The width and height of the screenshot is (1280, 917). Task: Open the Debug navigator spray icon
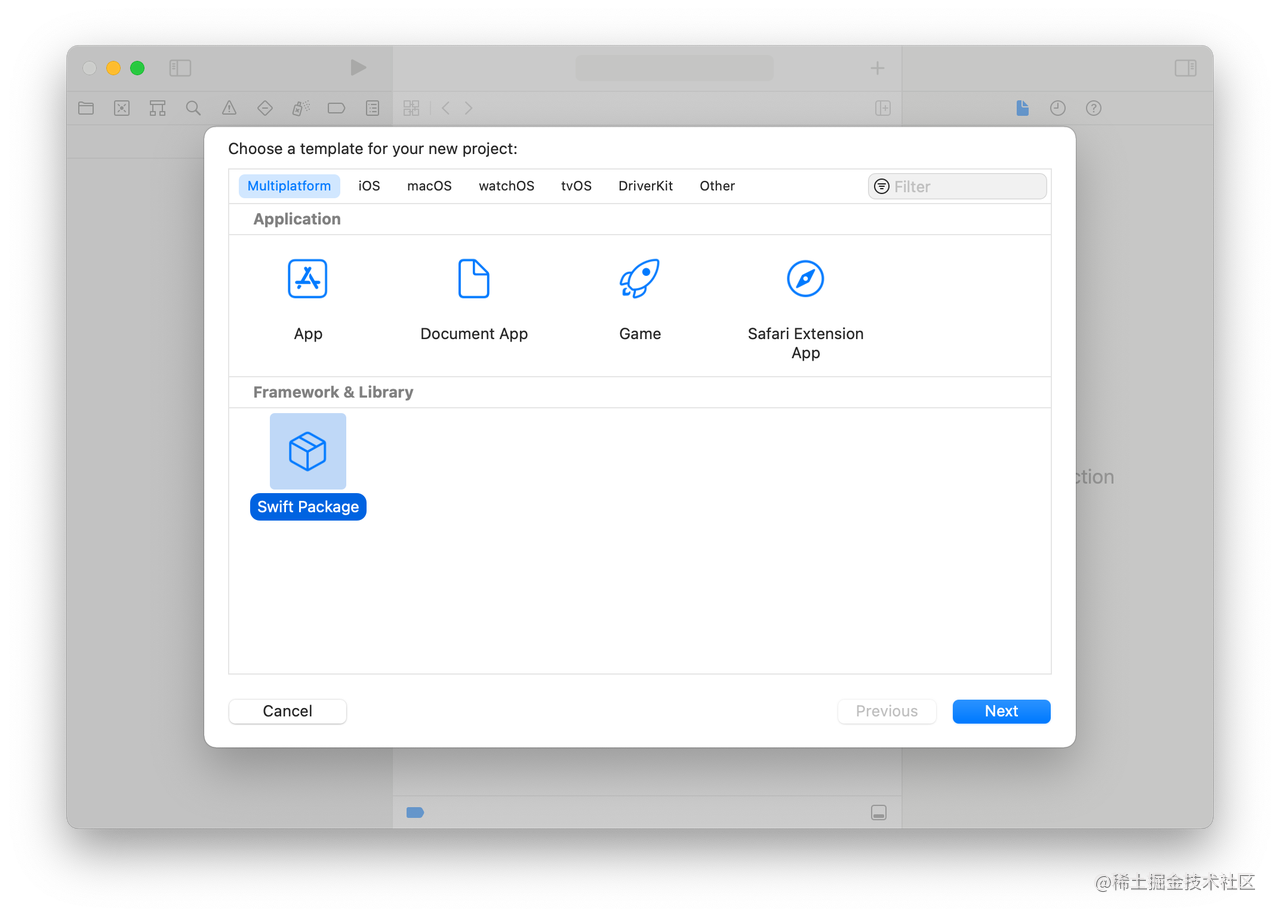click(300, 108)
